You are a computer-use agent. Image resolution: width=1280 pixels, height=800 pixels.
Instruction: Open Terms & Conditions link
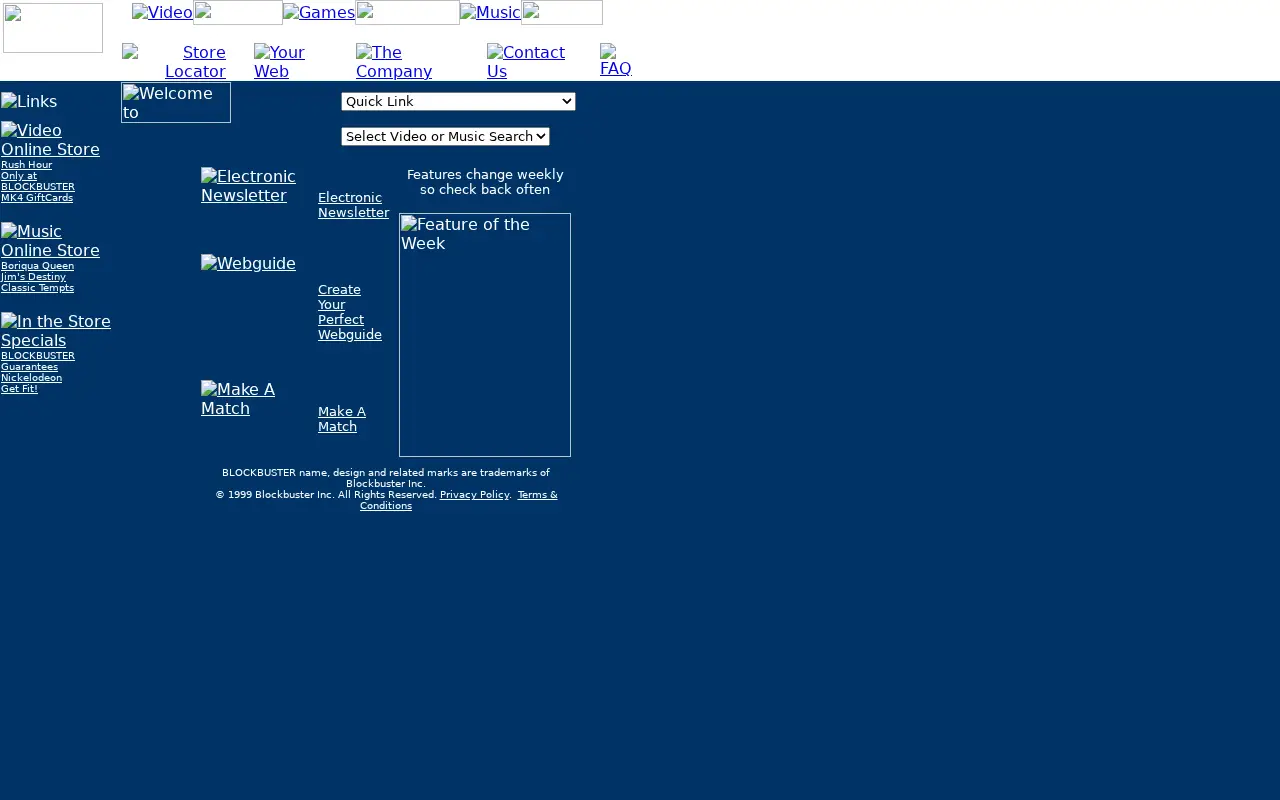click(x=459, y=500)
